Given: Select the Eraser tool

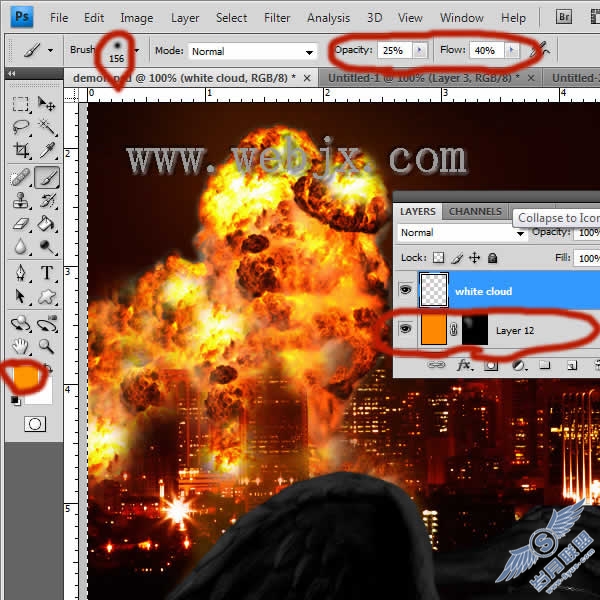Looking at the screenshot, I should pos(21,223).
